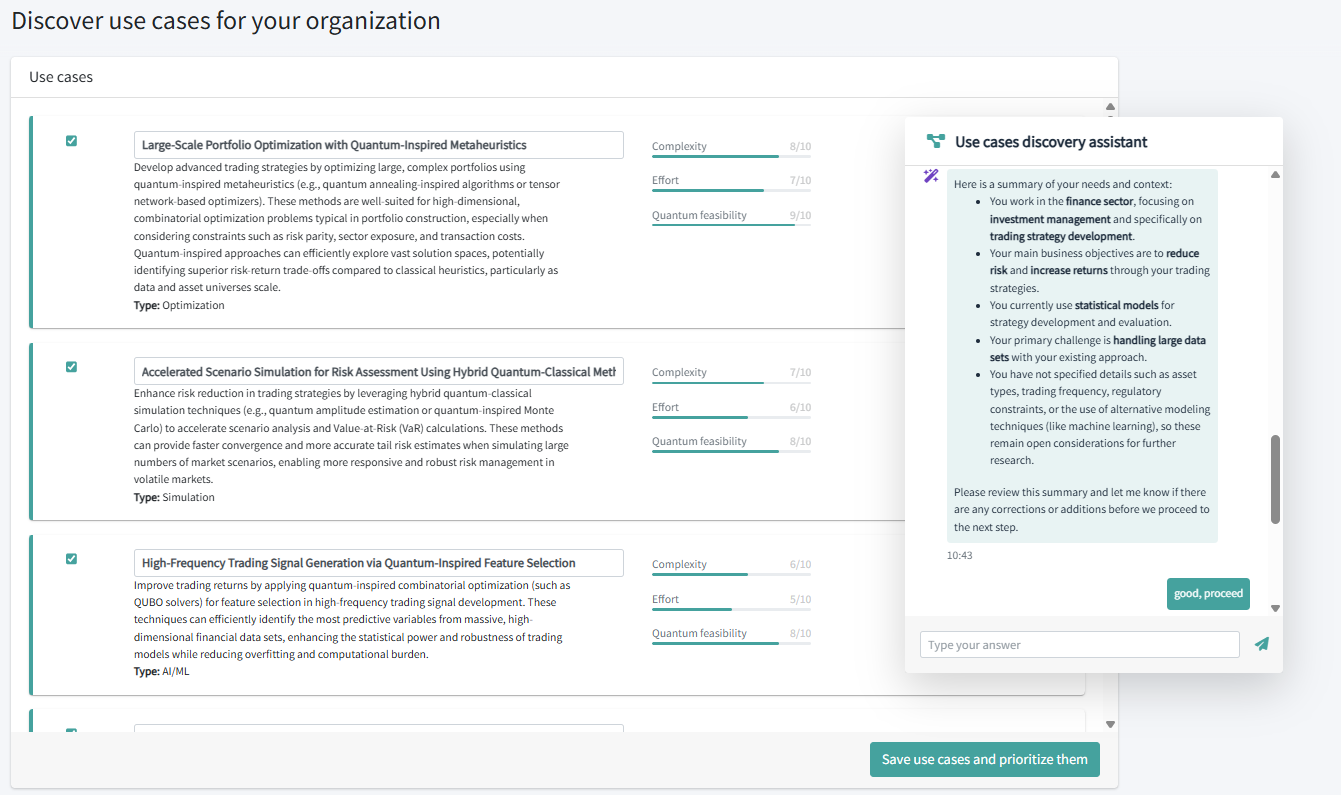Click the 7/10 Complexity score for Scenario Simulation
This screenshot has height=795, width=1341.
800,372
